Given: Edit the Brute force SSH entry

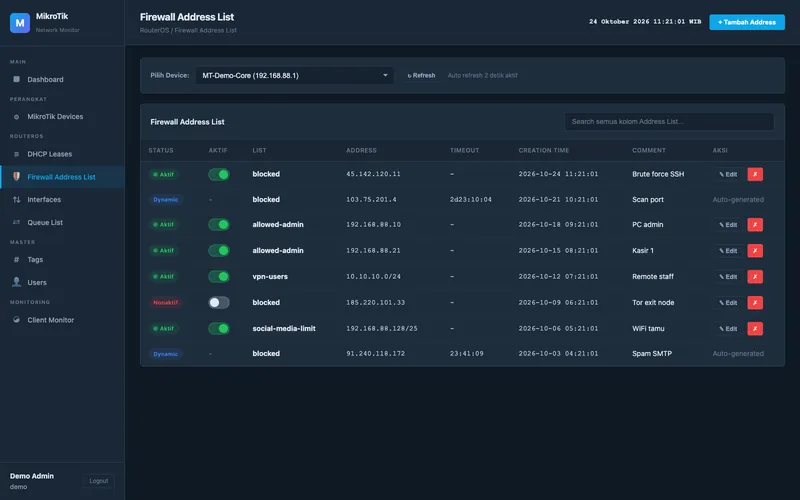Looking at the screenshot, I should point(728,174).
